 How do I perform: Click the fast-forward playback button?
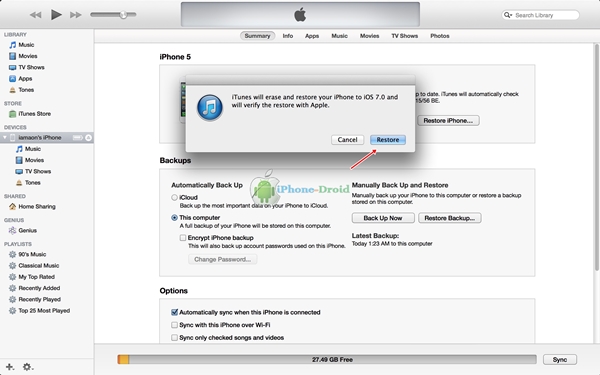click(76, 15)
